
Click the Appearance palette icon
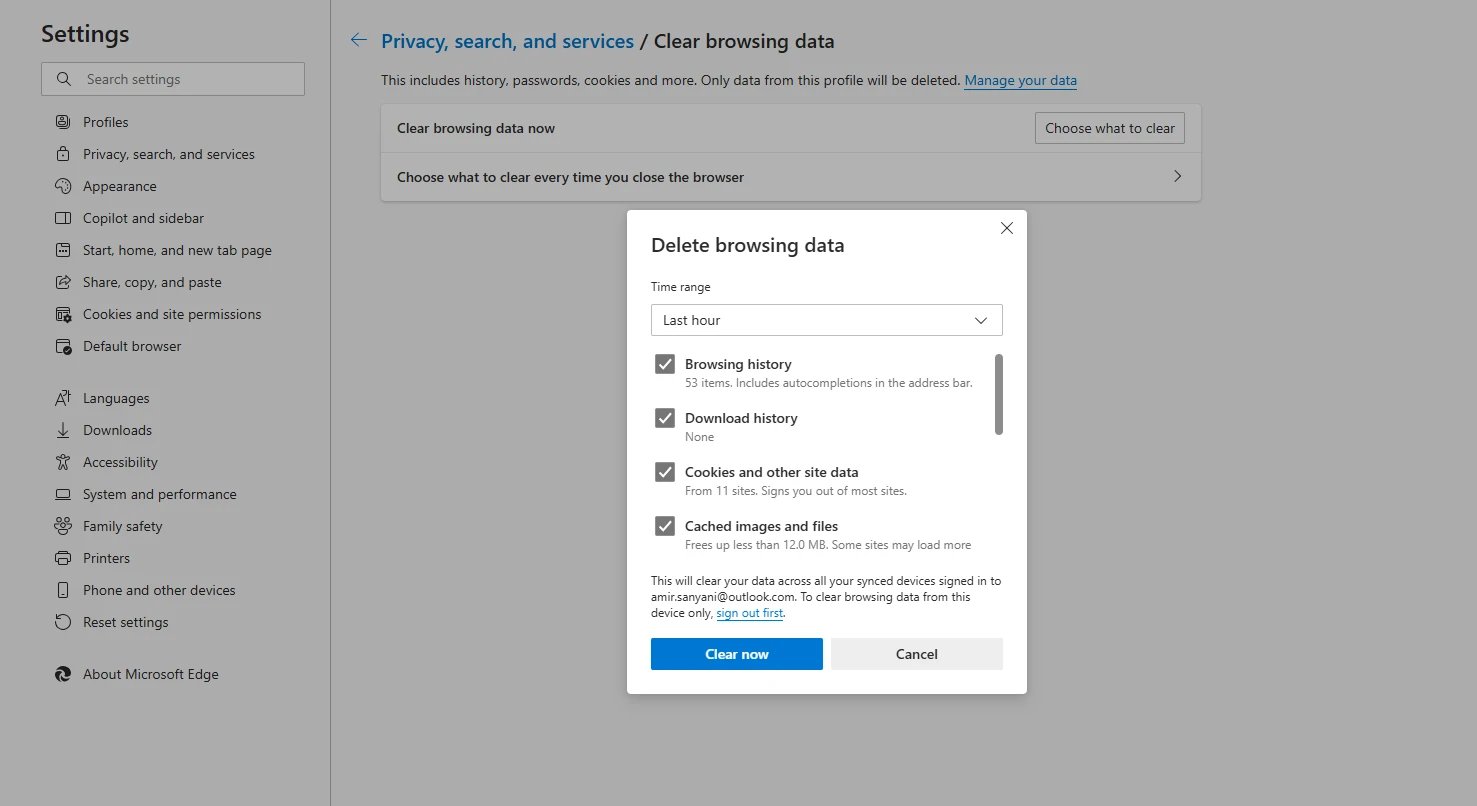63,186
